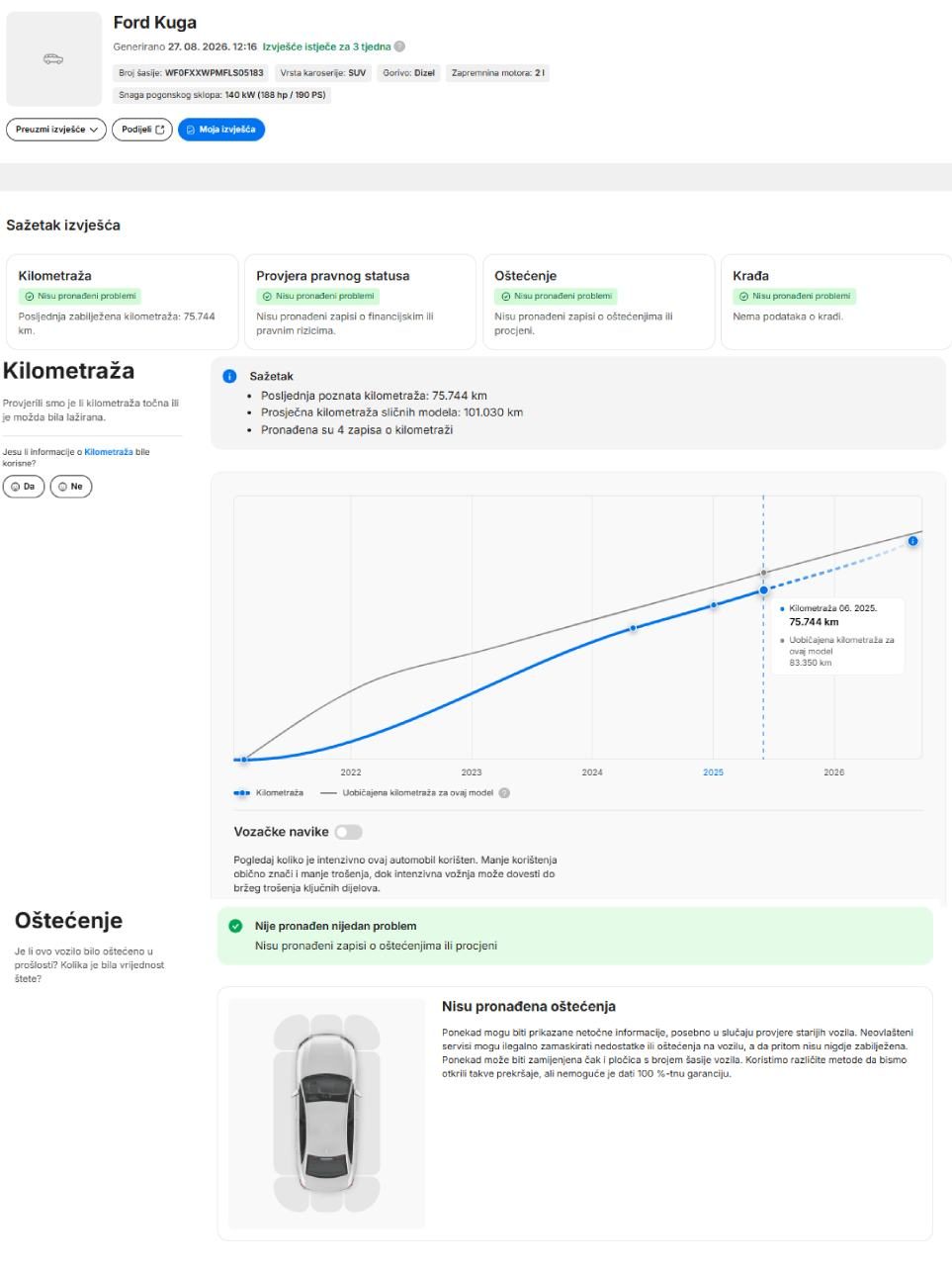This screenshot has height=1267, width=952.
Task: Select the Oštećenje summary card
Action: (598, 303)
